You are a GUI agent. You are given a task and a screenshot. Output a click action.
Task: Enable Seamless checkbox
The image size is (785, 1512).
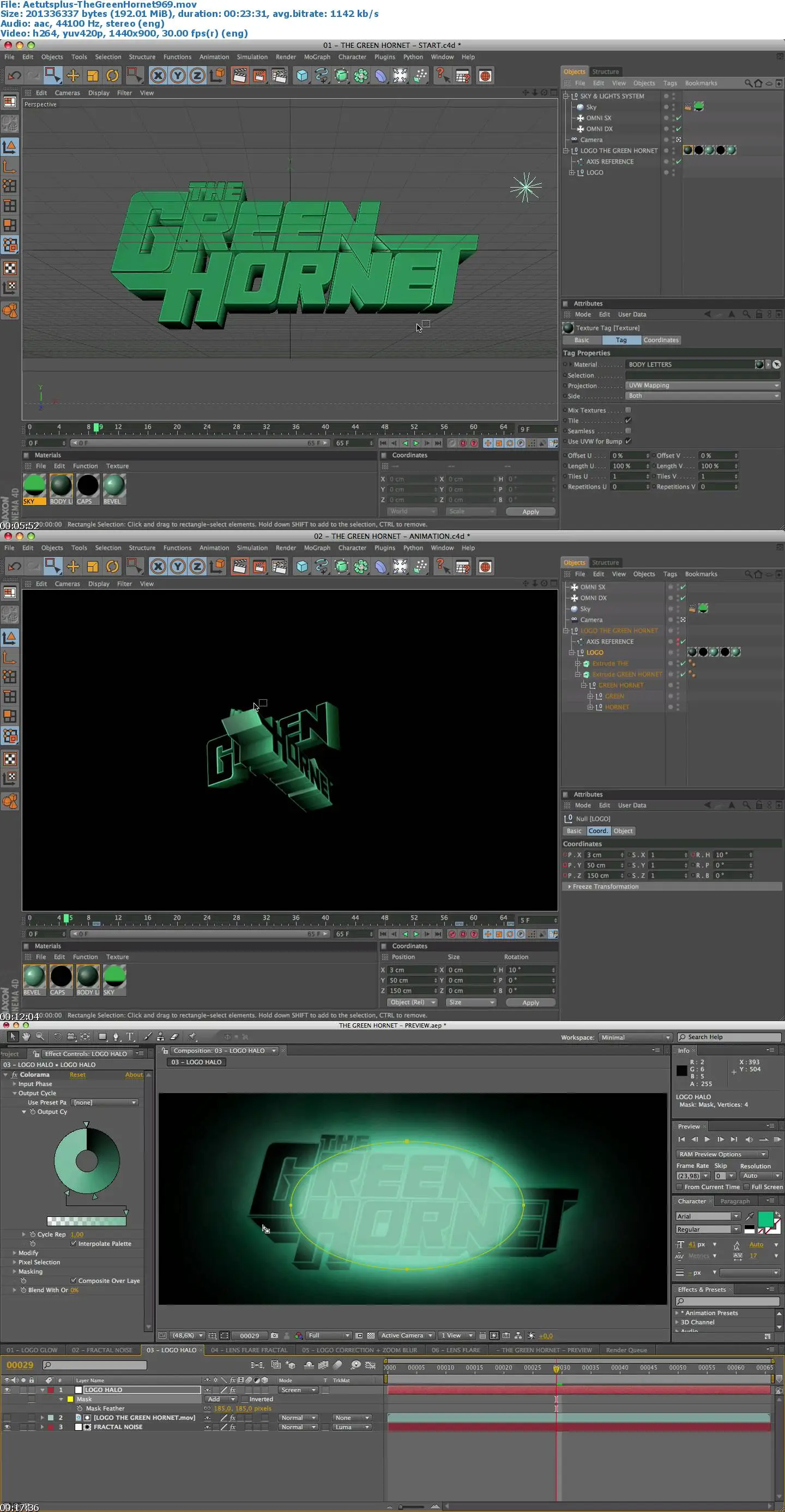click(x=629, y=431)
